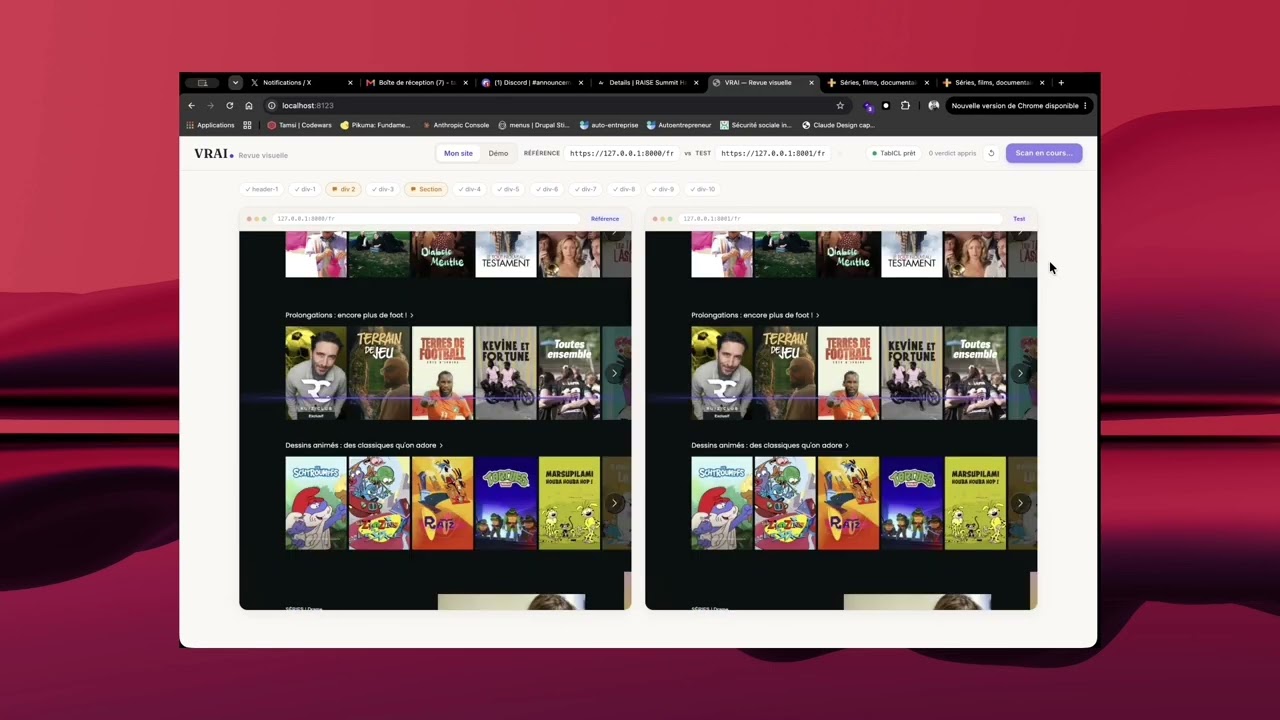This screenshot has width=1280, height=720.
Task: Select the div-1 section chip
Action: pyautogui.click(x=305, y=189)
